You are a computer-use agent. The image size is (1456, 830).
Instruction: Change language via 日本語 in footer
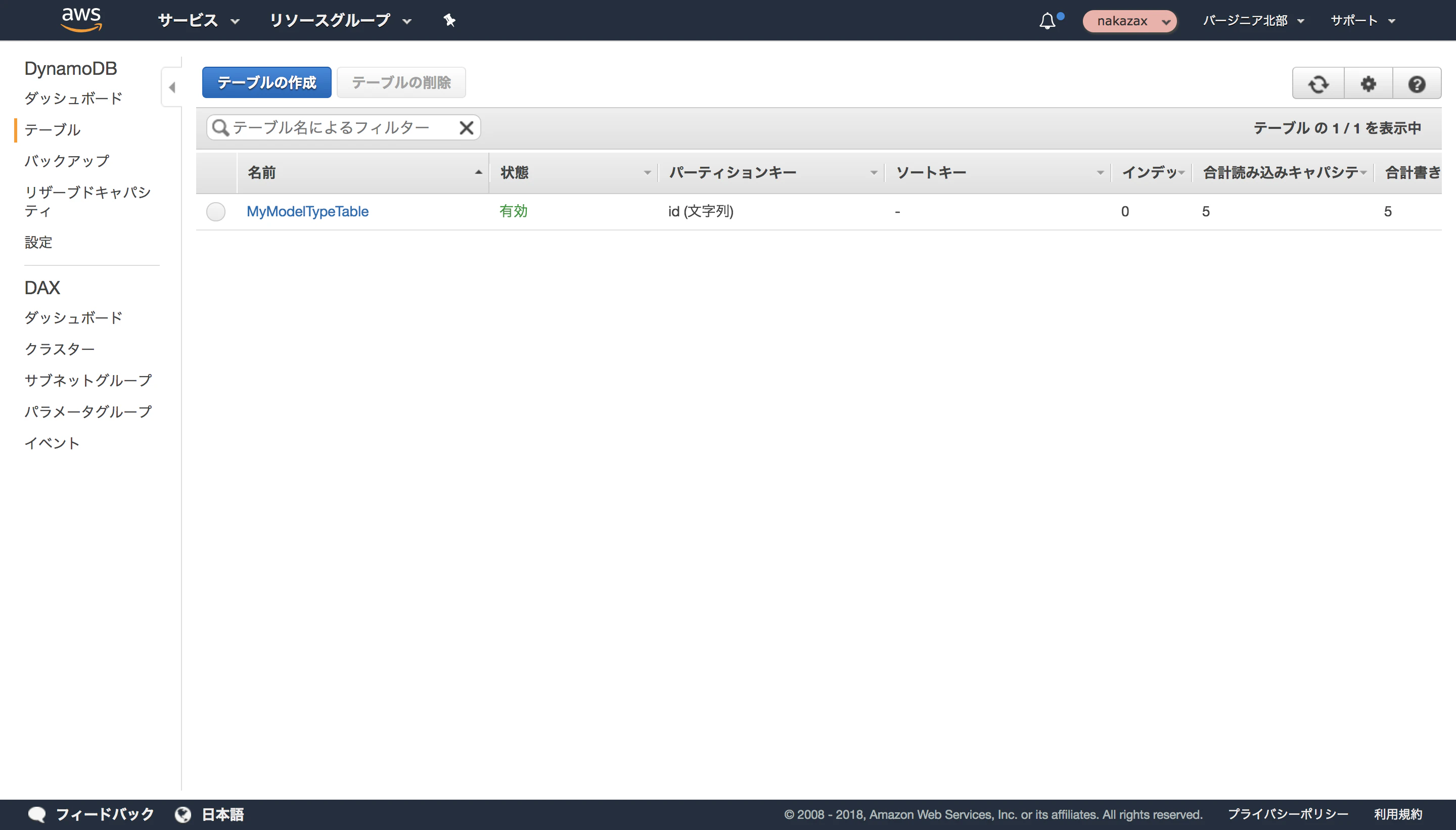click(223, 814)
